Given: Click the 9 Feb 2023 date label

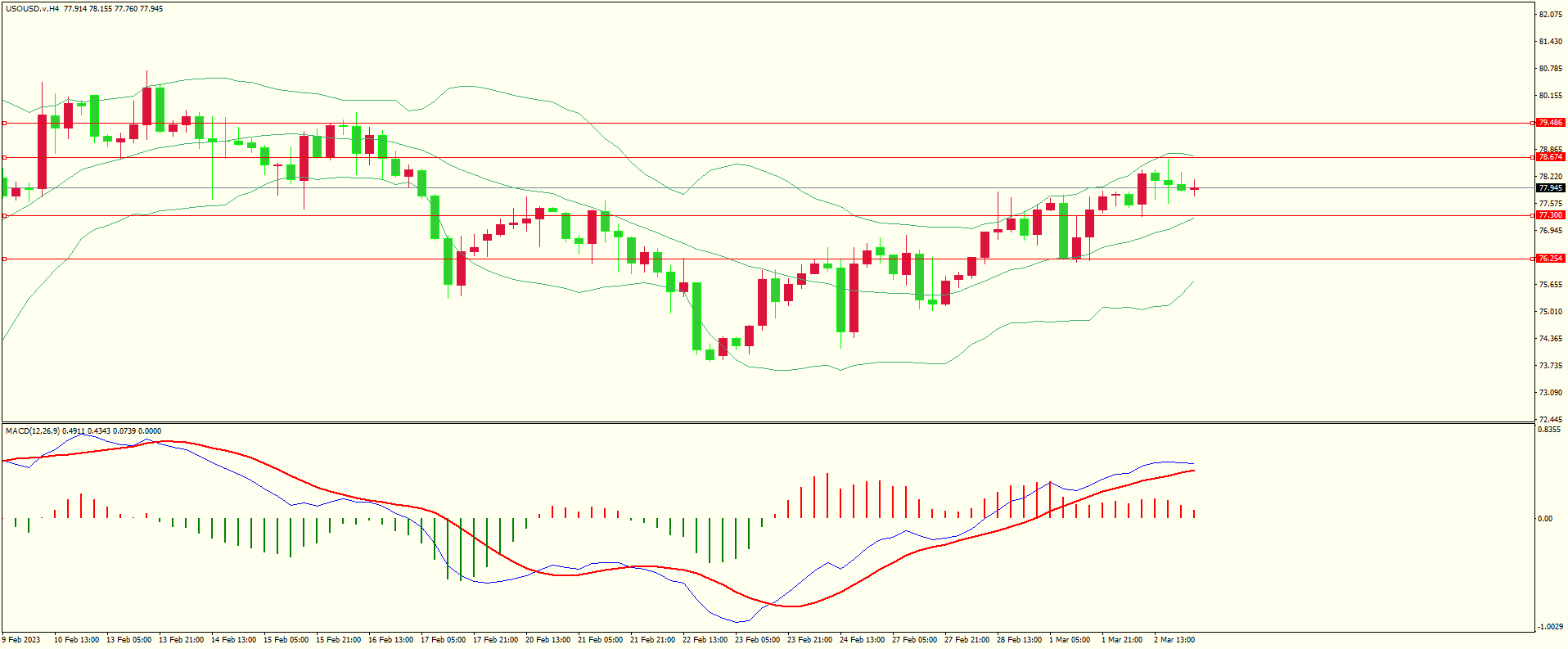Looking at the screenshot, I should [x=21, y=640].
